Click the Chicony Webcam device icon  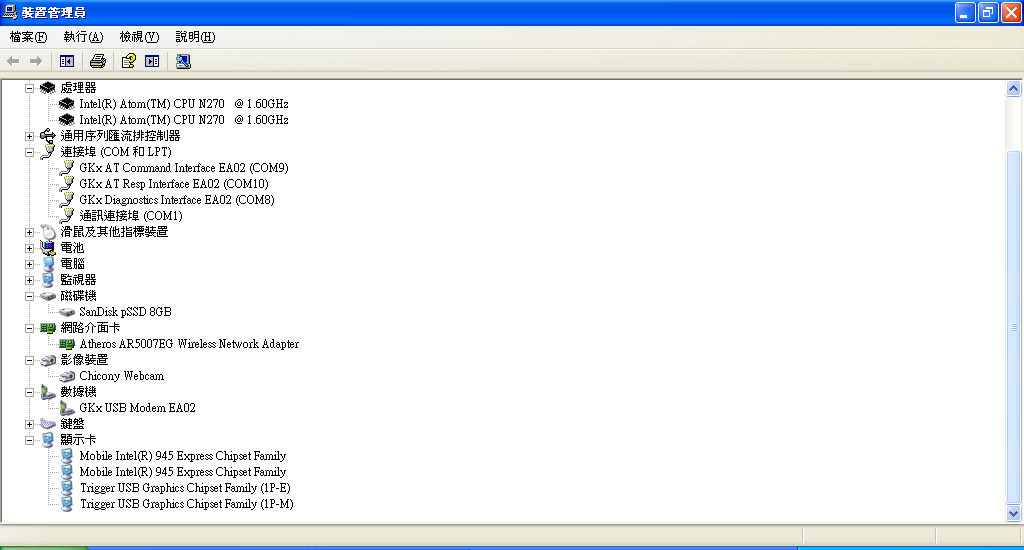point(67,376)
